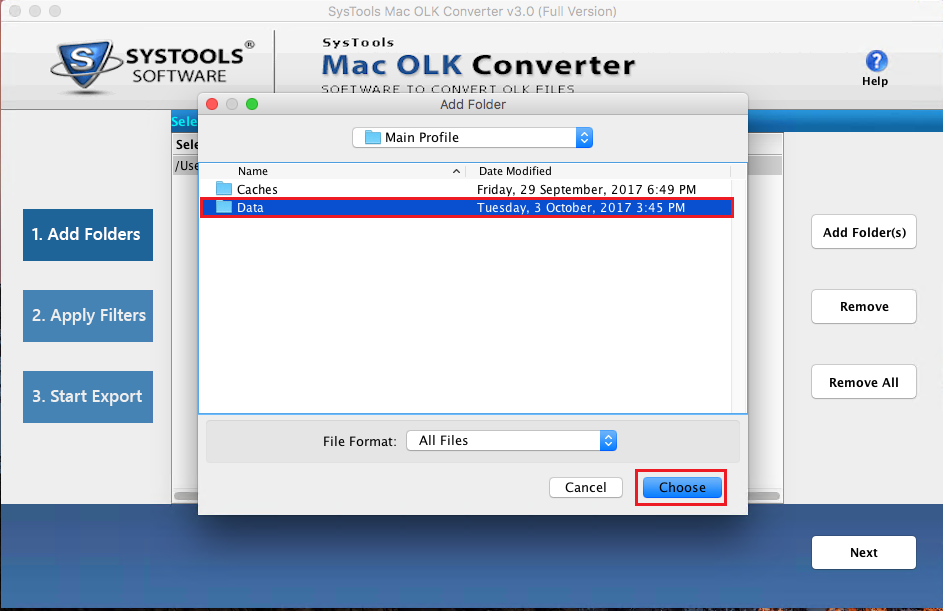Select the Caches folder icon
Screen dimensions: 943x611
click(224, 189)
